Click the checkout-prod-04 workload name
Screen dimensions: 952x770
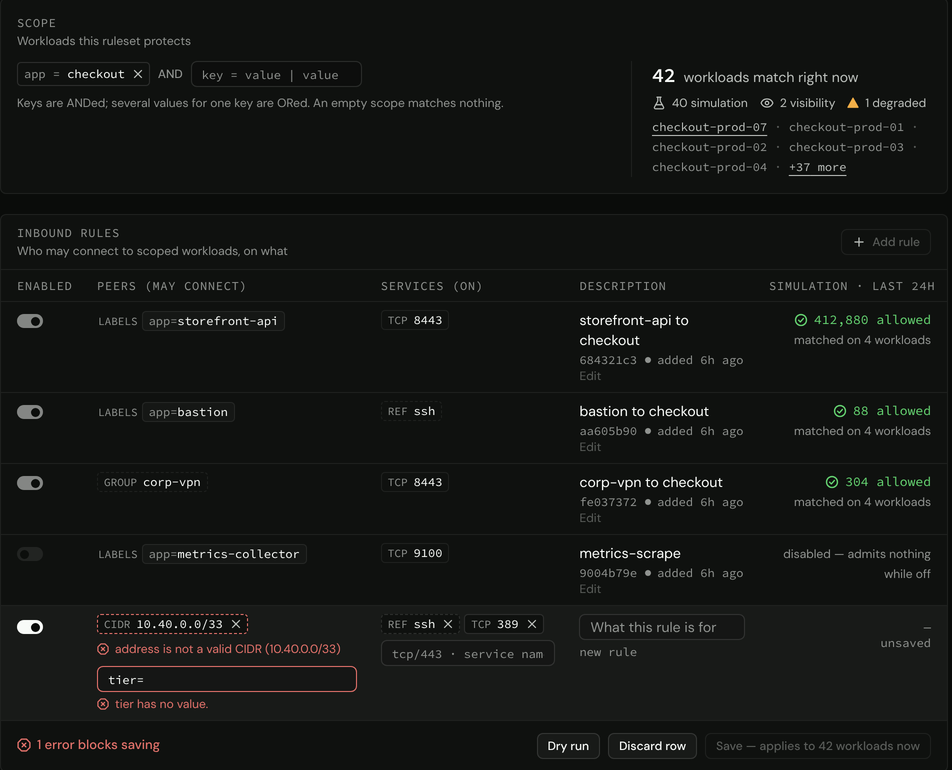point(709,168)
